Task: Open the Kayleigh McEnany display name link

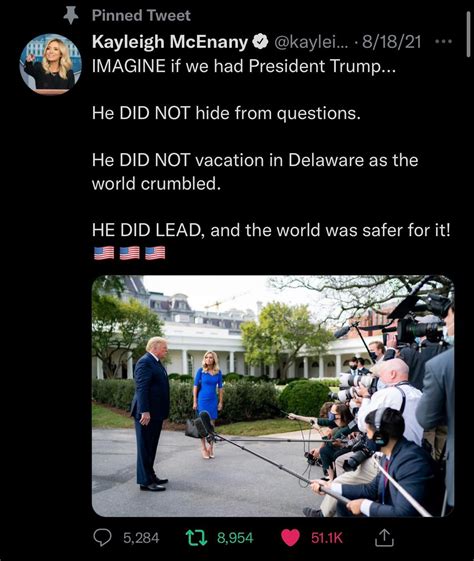Action: (x=170, y=42)
